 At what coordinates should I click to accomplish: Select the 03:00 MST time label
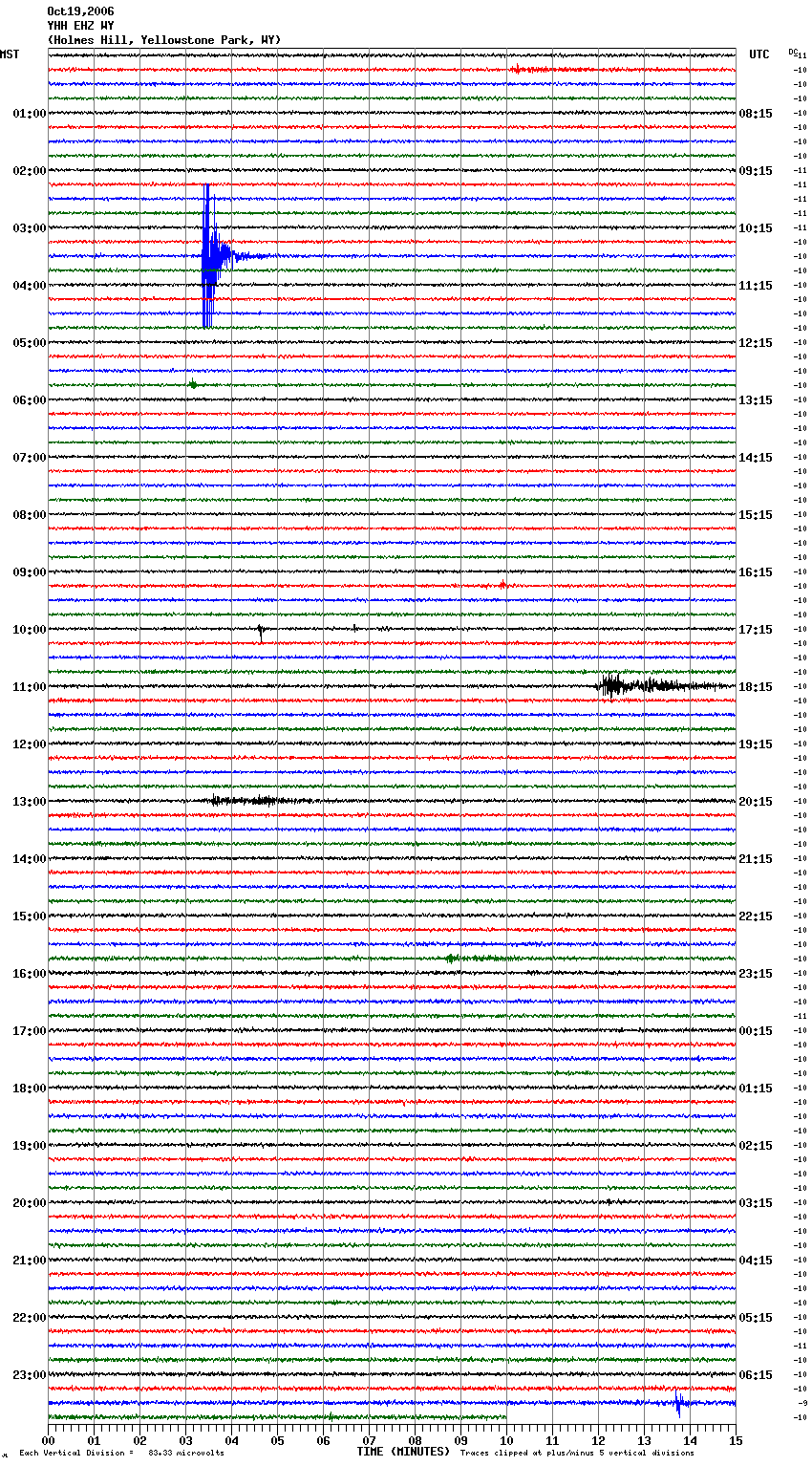[x=30, y=228]
